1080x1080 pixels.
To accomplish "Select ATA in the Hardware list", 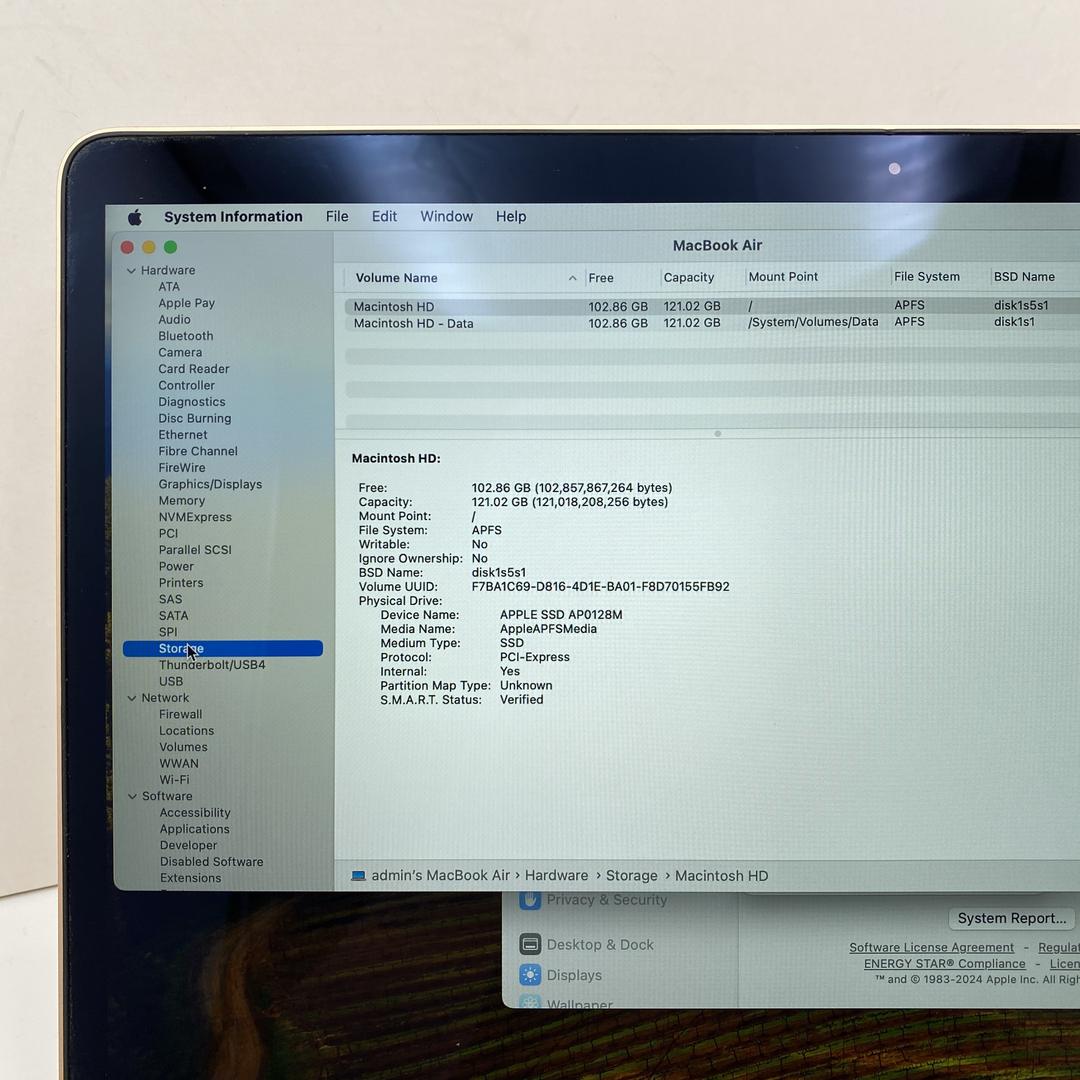I will point(169,287).
